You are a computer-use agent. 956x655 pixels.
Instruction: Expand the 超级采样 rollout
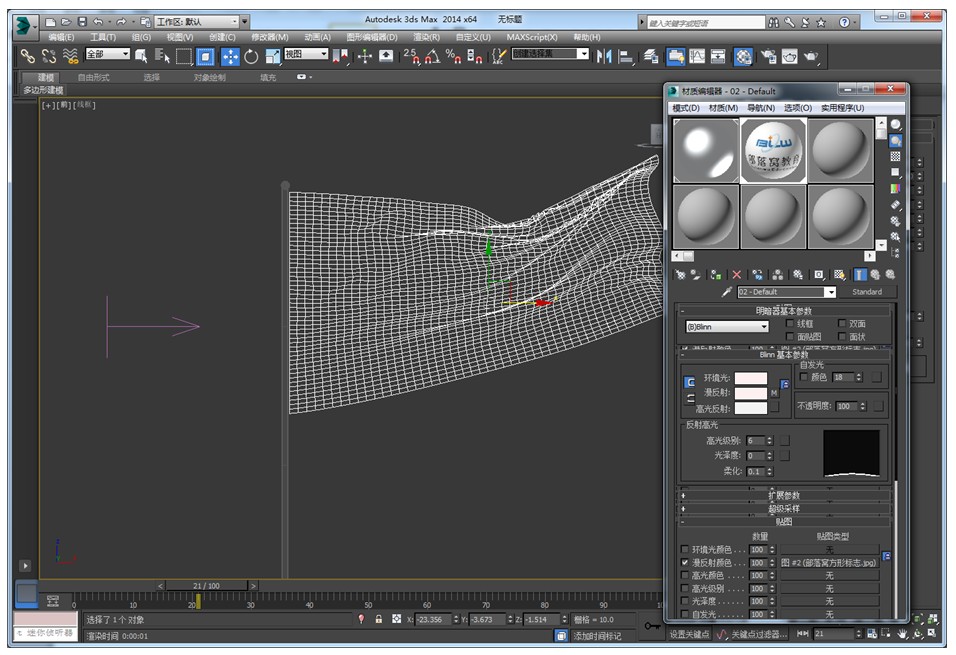click(785, 509)
